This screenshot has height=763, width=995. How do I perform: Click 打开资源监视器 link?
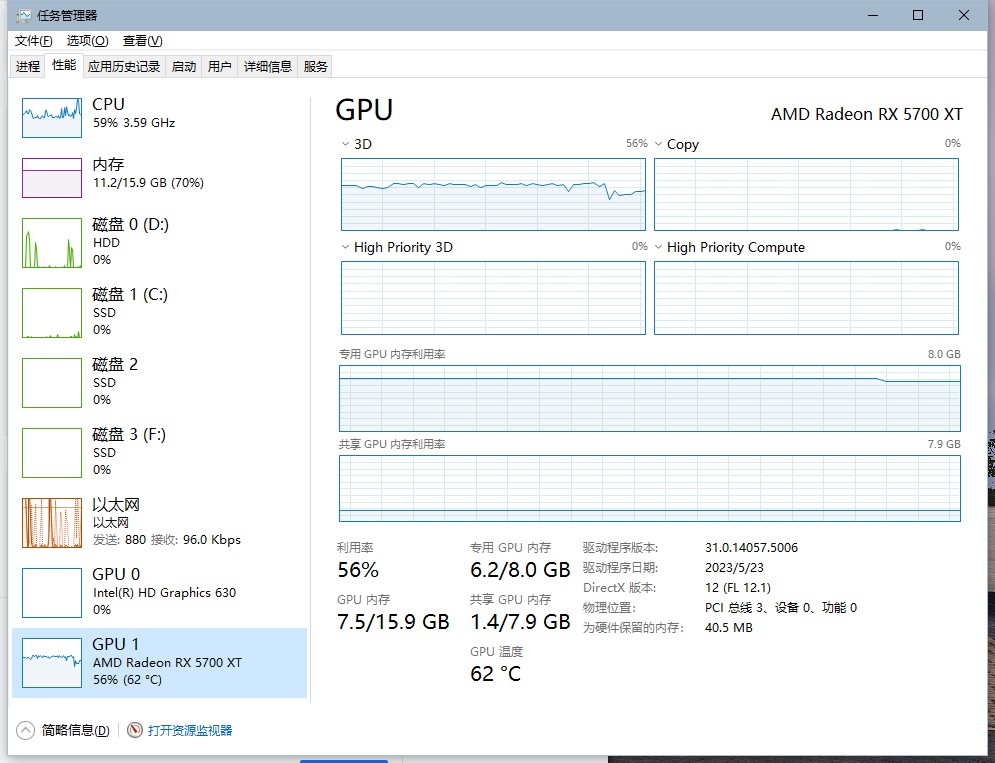(190, 731)
